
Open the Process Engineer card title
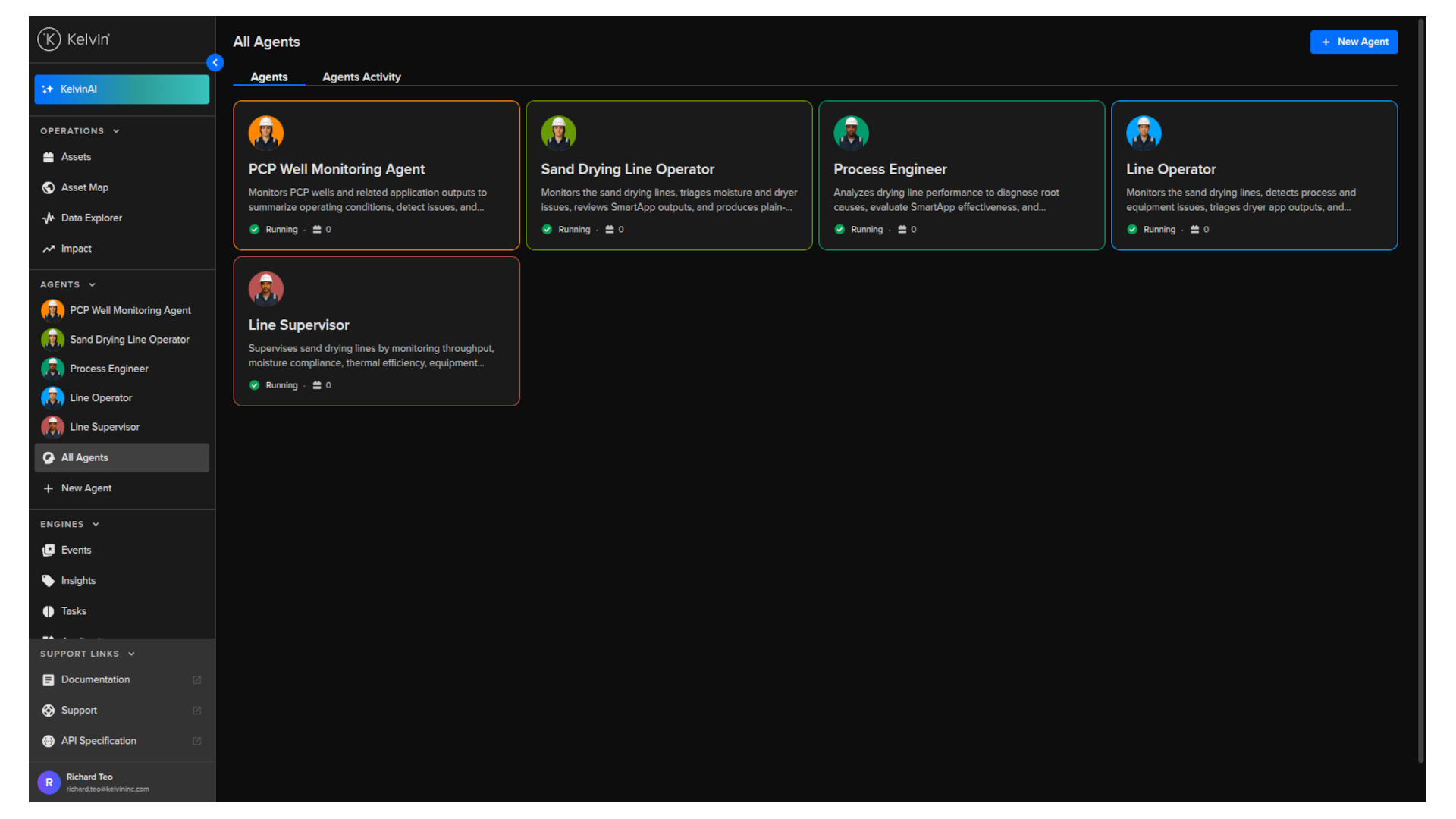tap(890, 170)
